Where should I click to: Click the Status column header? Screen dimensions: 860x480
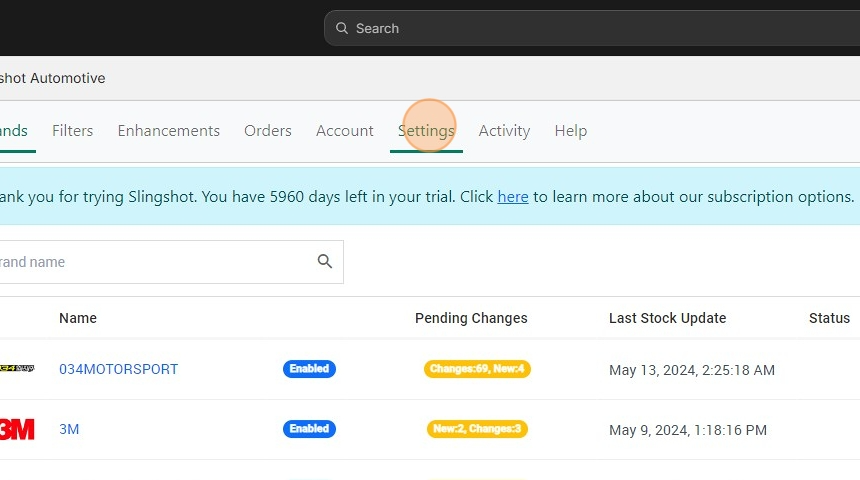point(829,318)
